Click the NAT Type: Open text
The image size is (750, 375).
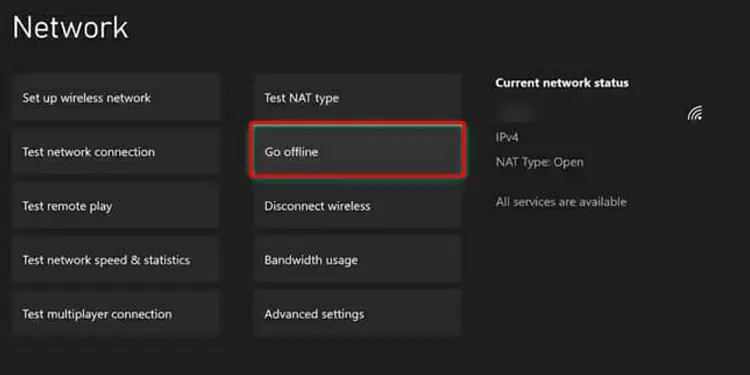[x=540, y=162]
